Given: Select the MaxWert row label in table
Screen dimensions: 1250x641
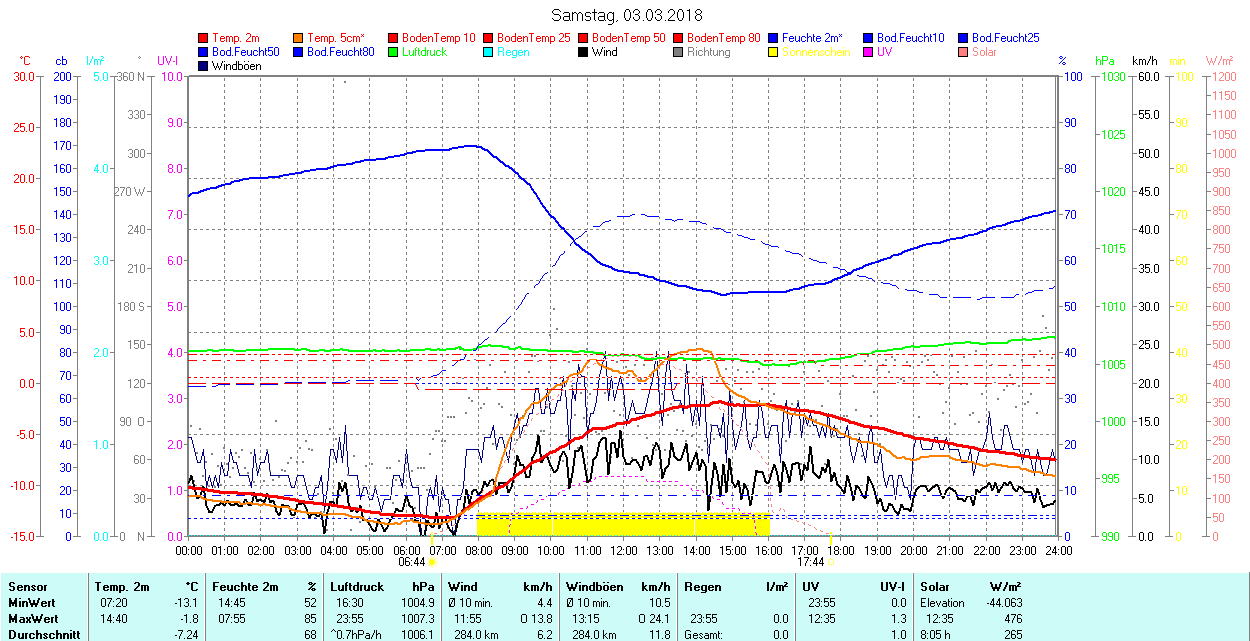Looking at the screenshot, I should tap(32, 619).
